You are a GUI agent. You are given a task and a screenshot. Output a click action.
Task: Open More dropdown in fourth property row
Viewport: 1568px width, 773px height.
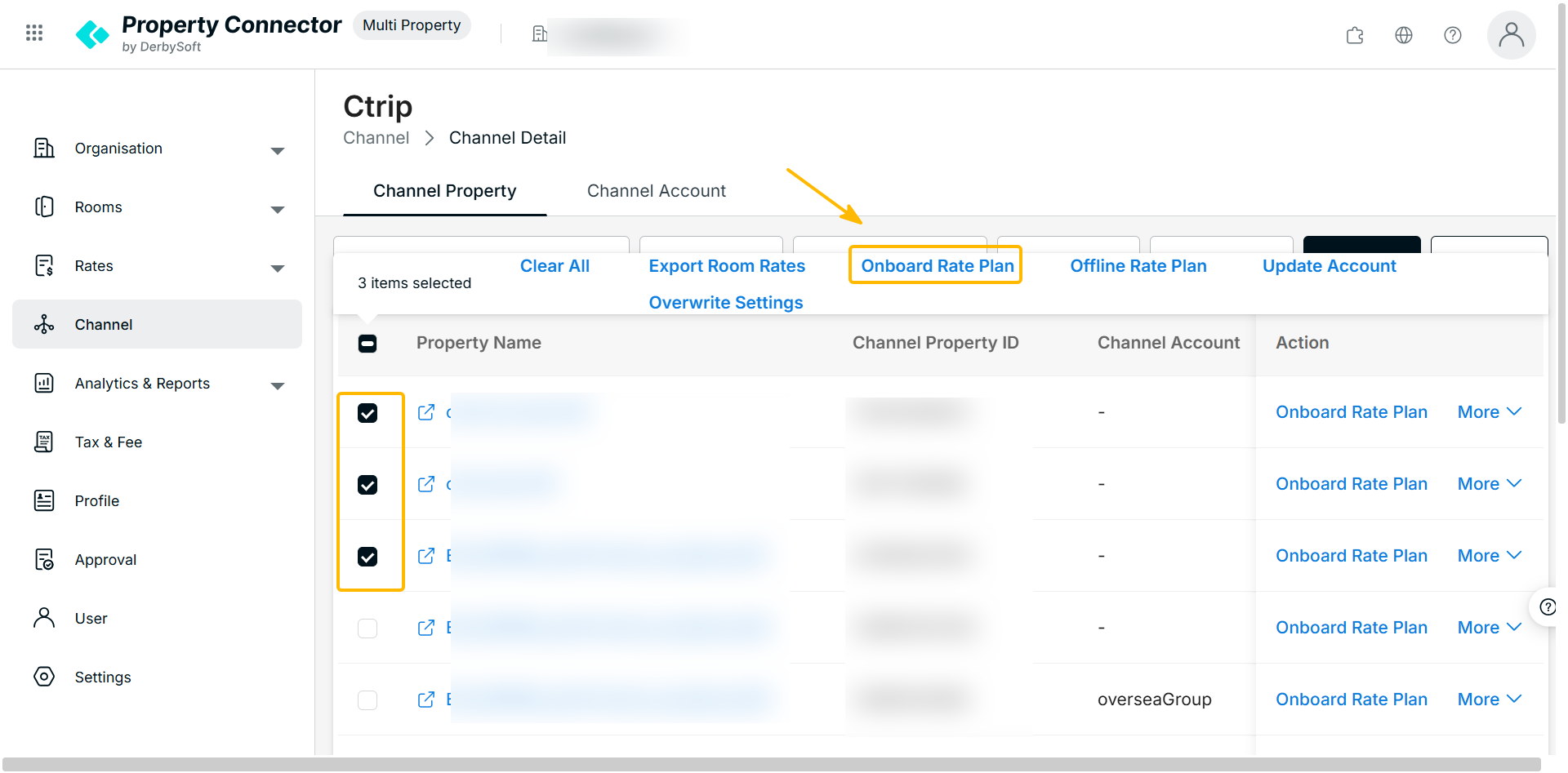(x=1490, y=628)
